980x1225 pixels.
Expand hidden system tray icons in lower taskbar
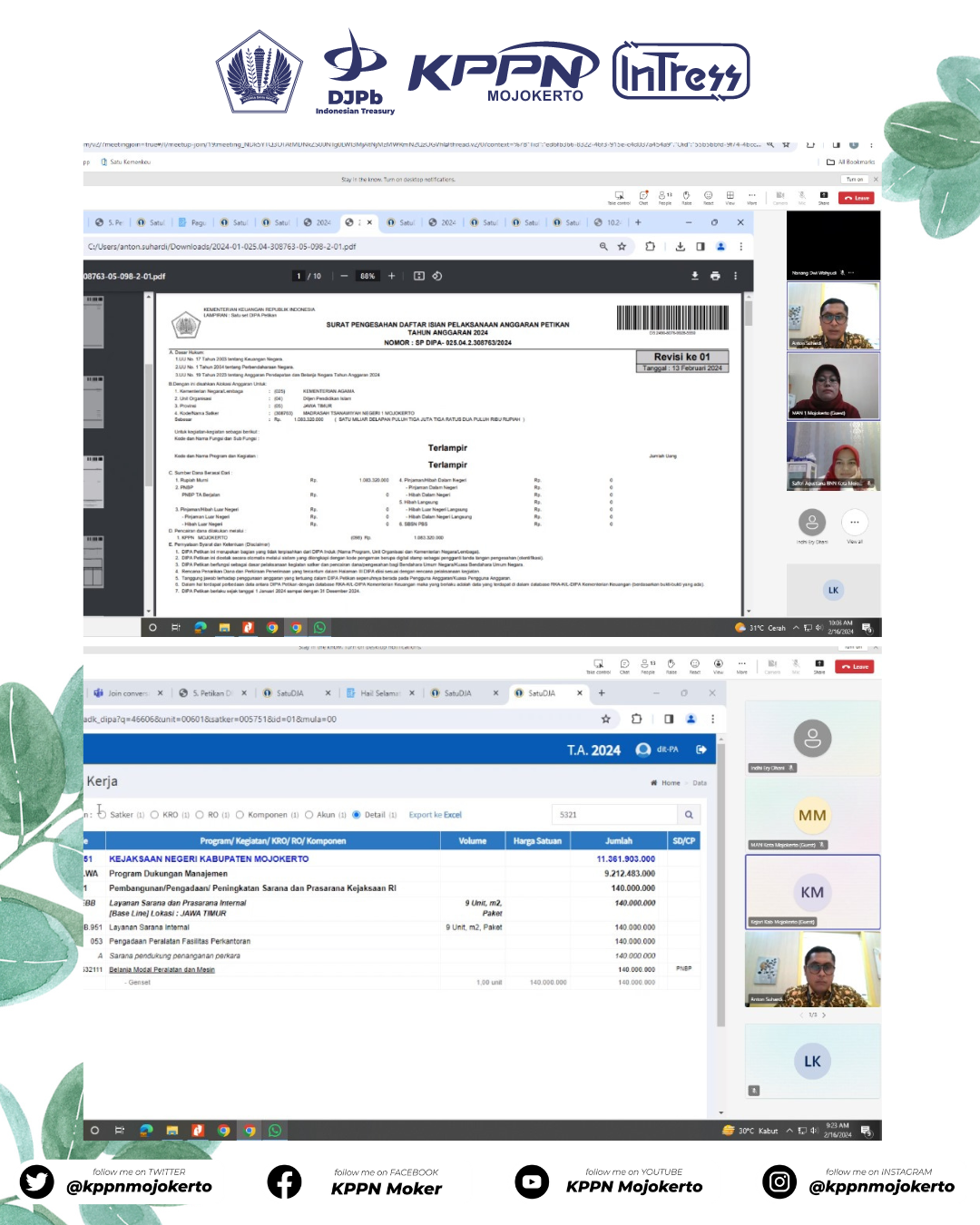789,1131
